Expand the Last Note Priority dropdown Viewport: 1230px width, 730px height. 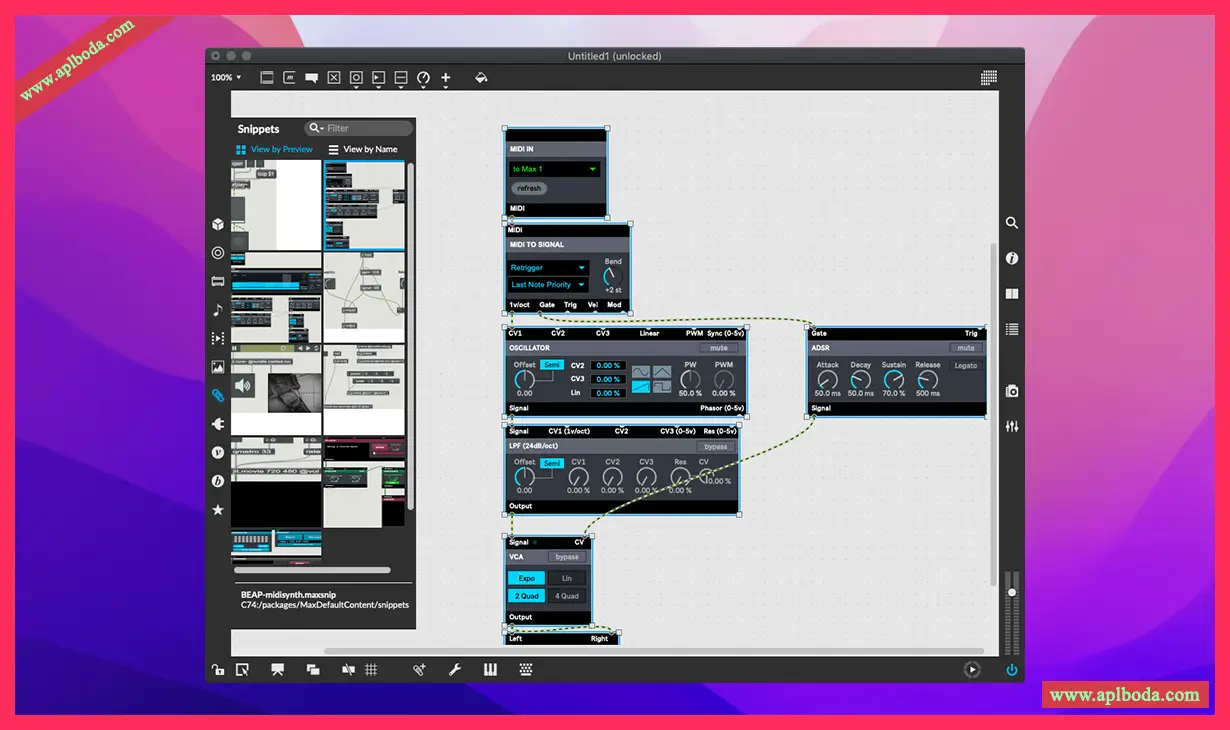pyautogui.click(x=548, y=285)
